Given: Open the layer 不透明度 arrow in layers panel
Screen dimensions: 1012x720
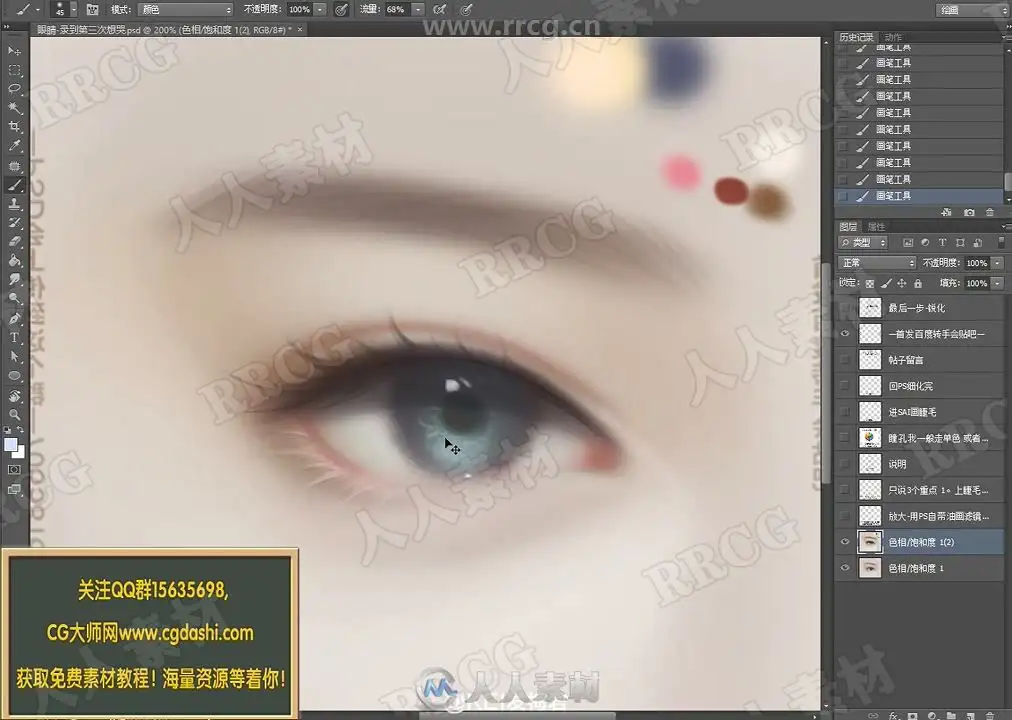Looking at the screenshot, I should (x=998, y=263).
